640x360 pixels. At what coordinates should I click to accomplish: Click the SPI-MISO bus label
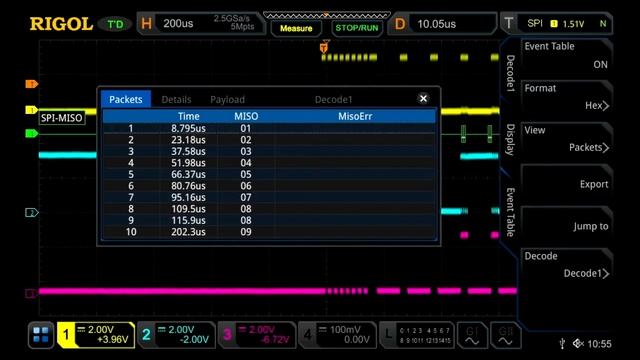[62, 118]
